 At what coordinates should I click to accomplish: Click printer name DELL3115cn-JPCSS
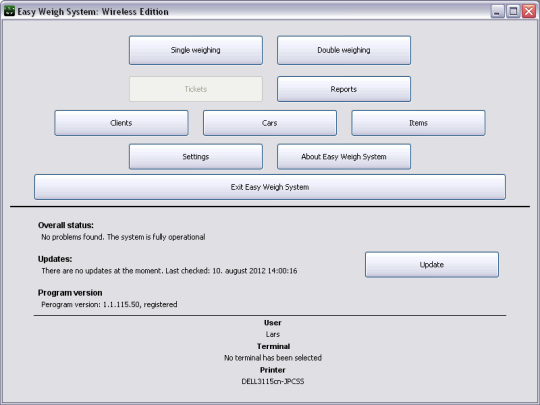click(x=273, y=382)
